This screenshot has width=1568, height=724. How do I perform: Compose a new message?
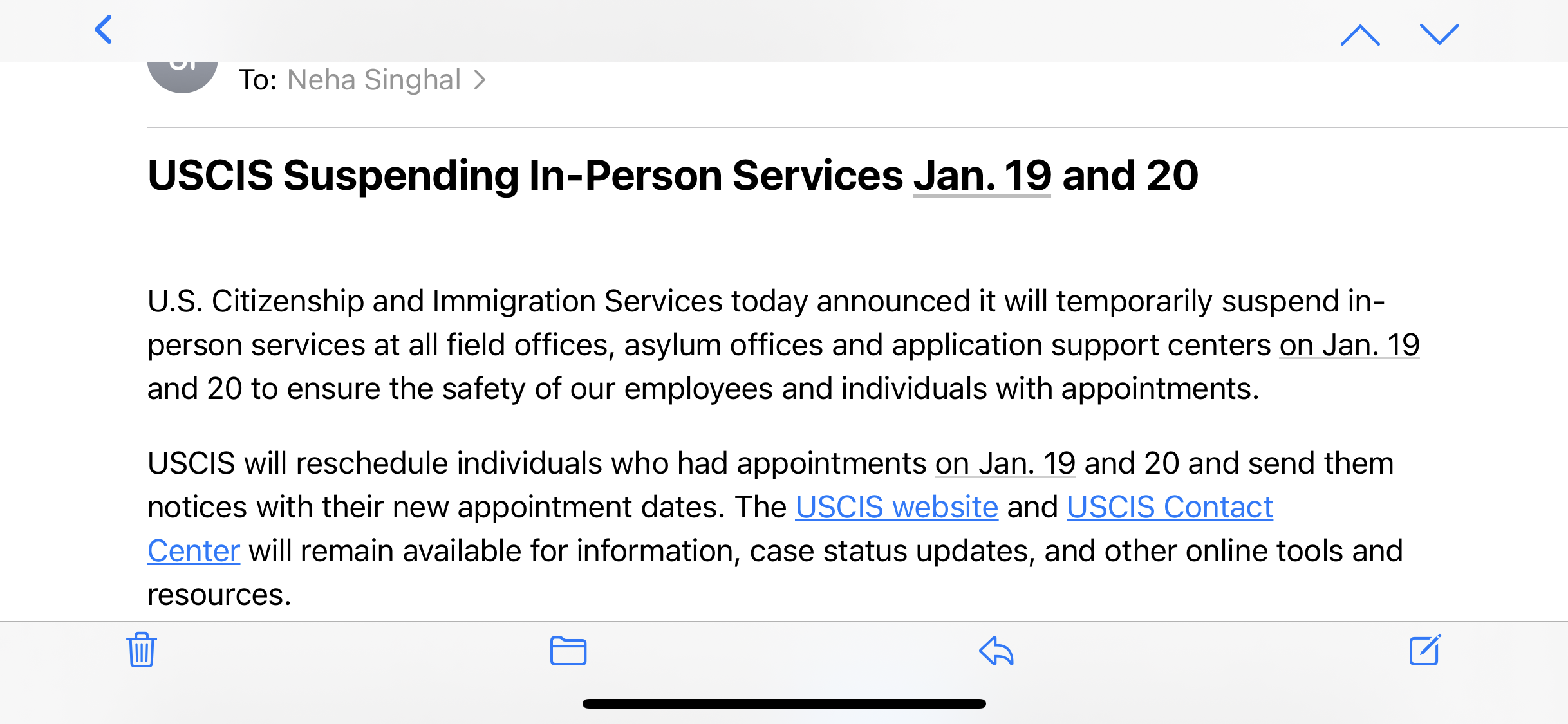coord(1424,650)
